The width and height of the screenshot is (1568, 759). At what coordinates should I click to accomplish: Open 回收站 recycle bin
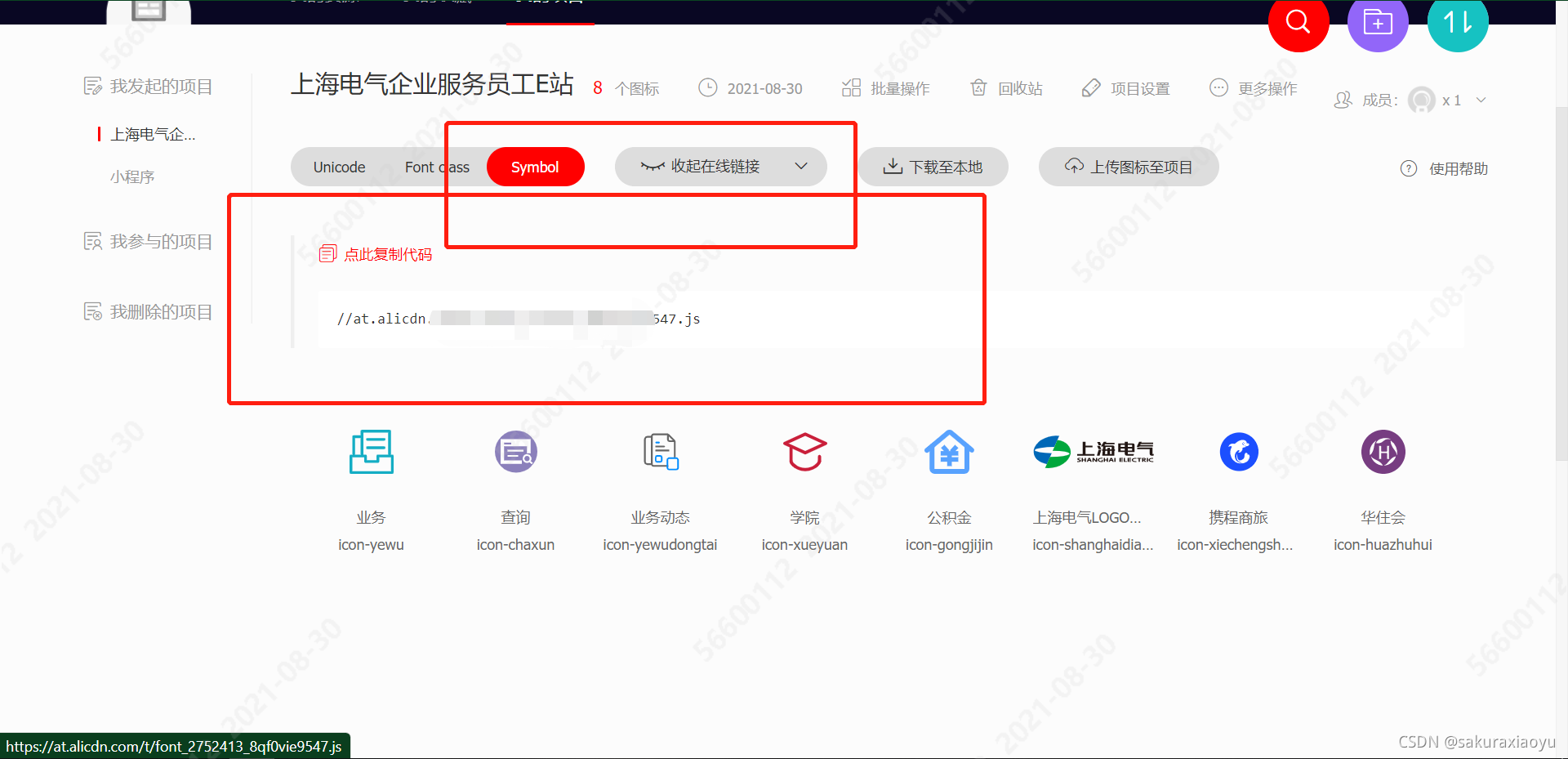click(x=1006, y=88)
